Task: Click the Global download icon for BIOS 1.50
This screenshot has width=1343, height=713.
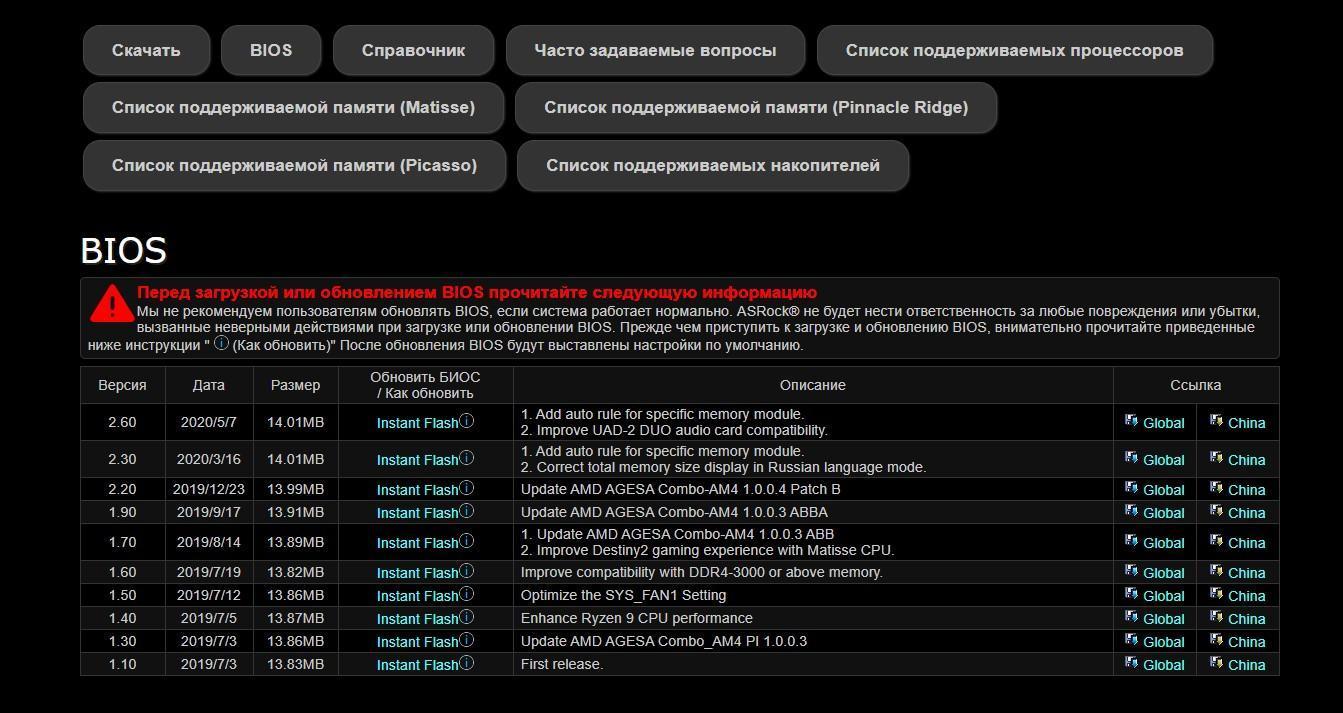Action: click(x=1131, y=594)
